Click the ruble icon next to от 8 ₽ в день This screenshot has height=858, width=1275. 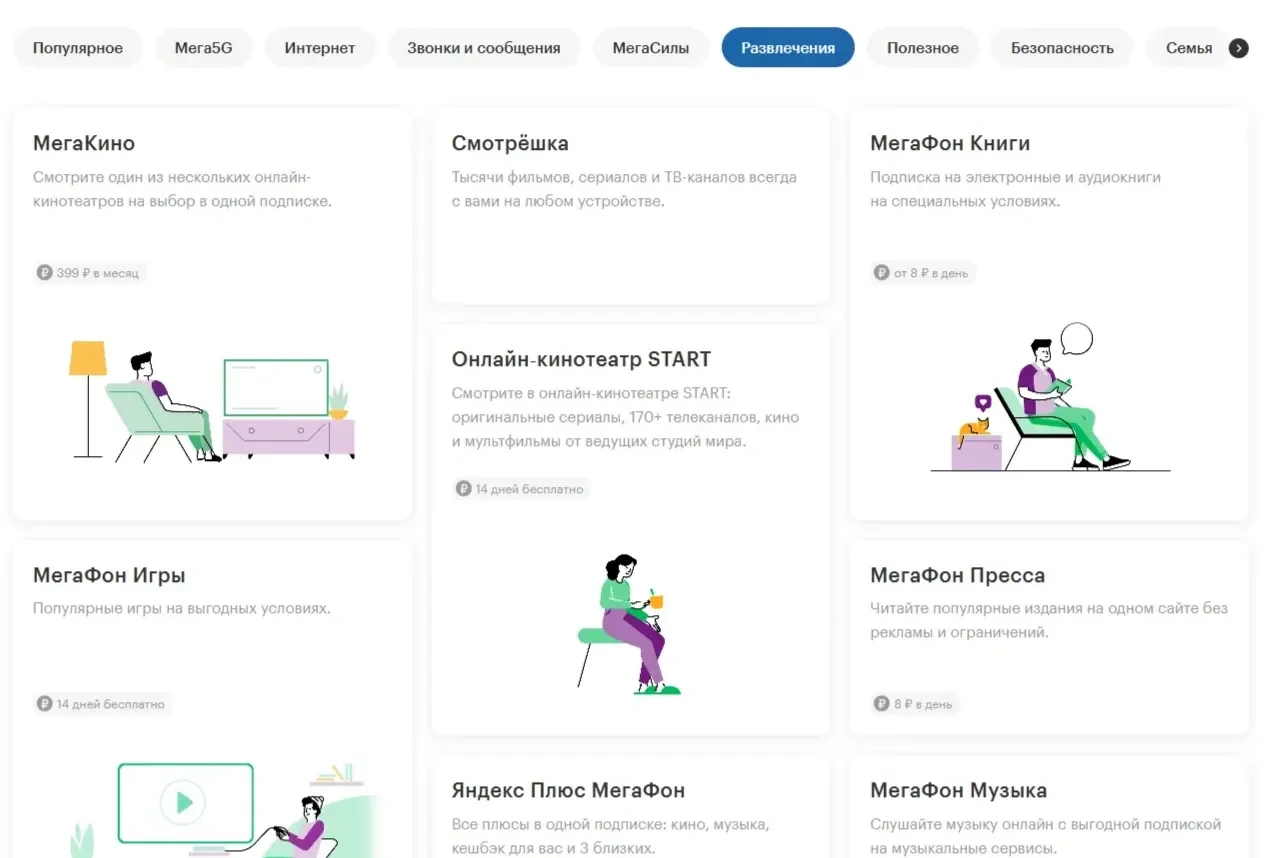pyautogui.click(x=882, y=273)
